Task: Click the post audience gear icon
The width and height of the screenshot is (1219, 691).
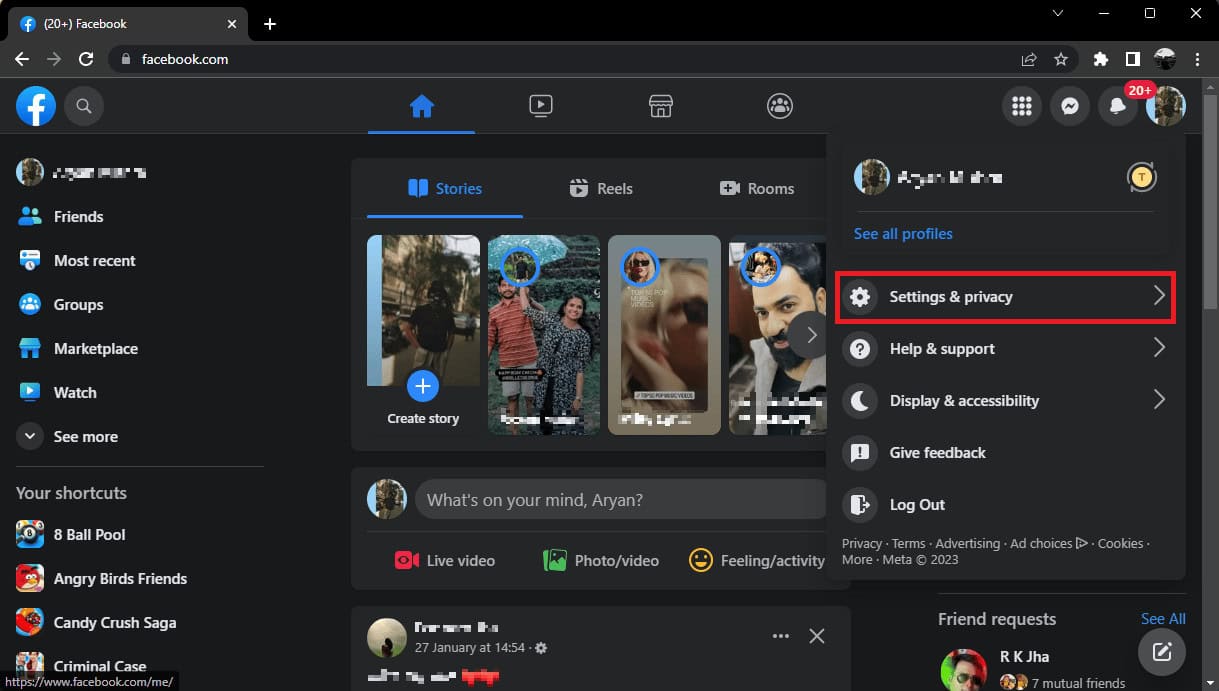Action: click(541, 648)
